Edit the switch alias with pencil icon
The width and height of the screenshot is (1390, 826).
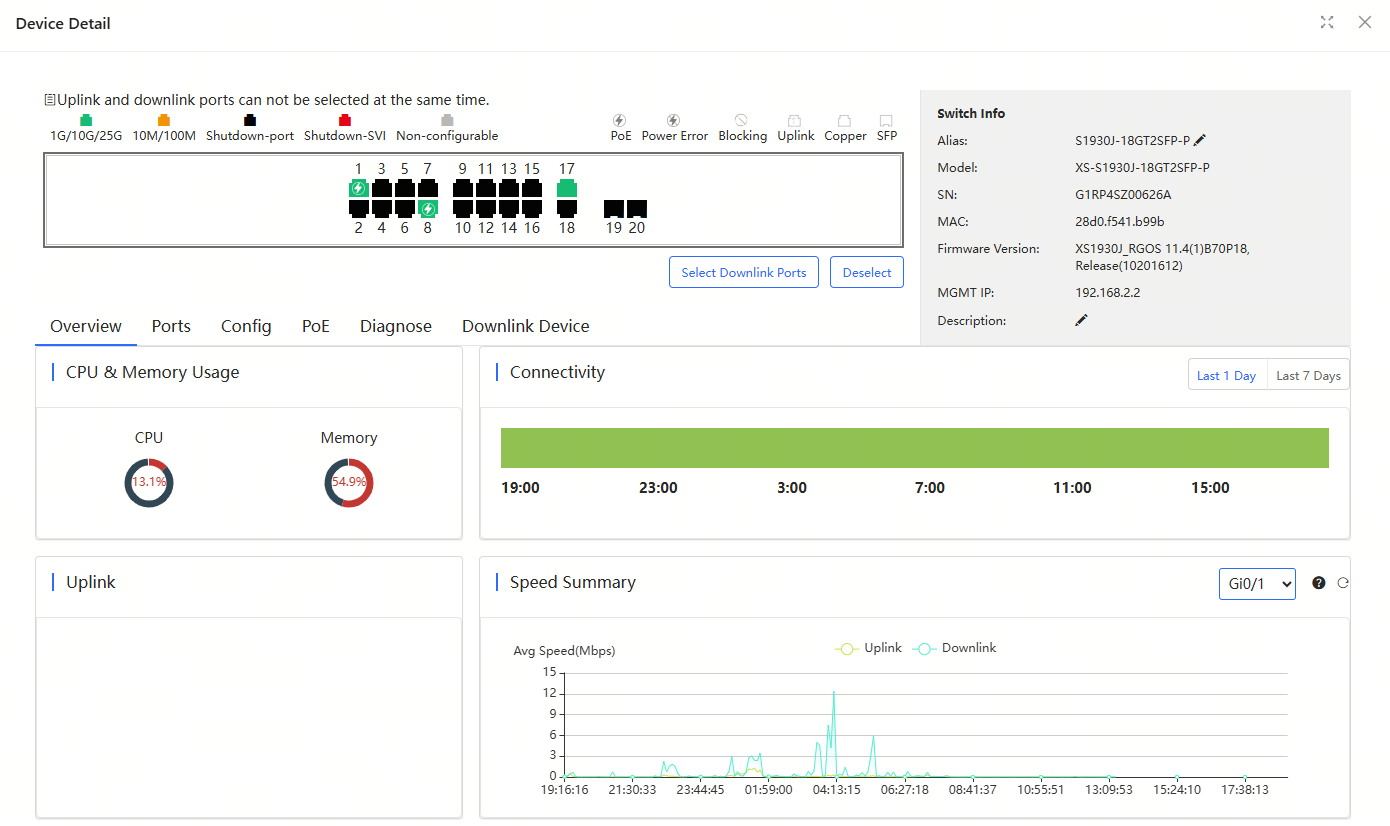(x=1200, y=141)
